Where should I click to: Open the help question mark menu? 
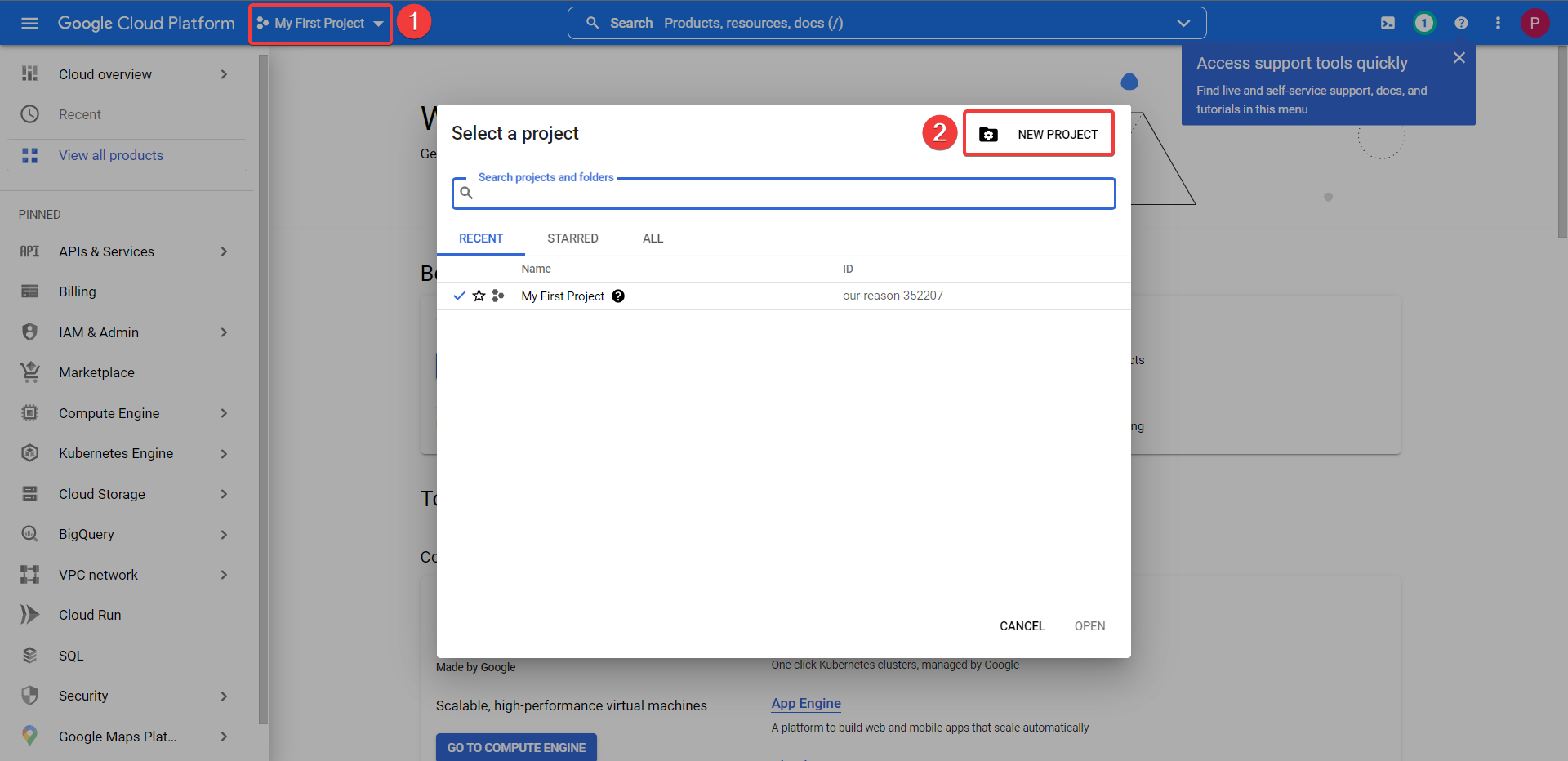[x=1461, y=23]
